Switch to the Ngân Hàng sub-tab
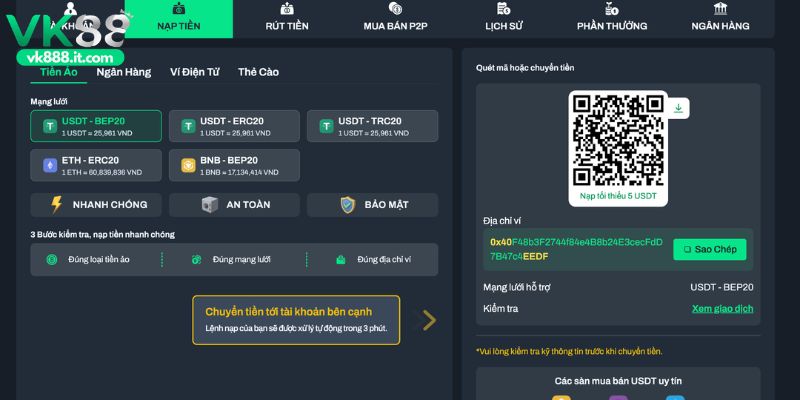The width and height of the screenshot is (800, 400). 123,72
